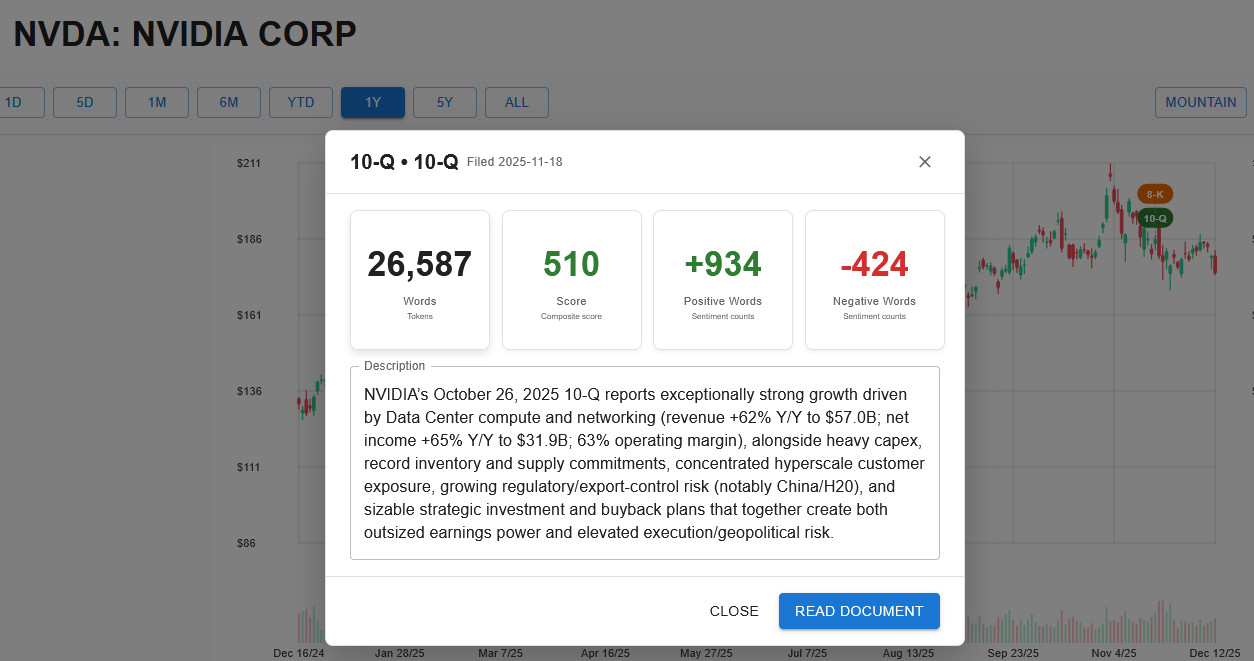
Task: Click the active 1Y range button
Action: [373, 102]
